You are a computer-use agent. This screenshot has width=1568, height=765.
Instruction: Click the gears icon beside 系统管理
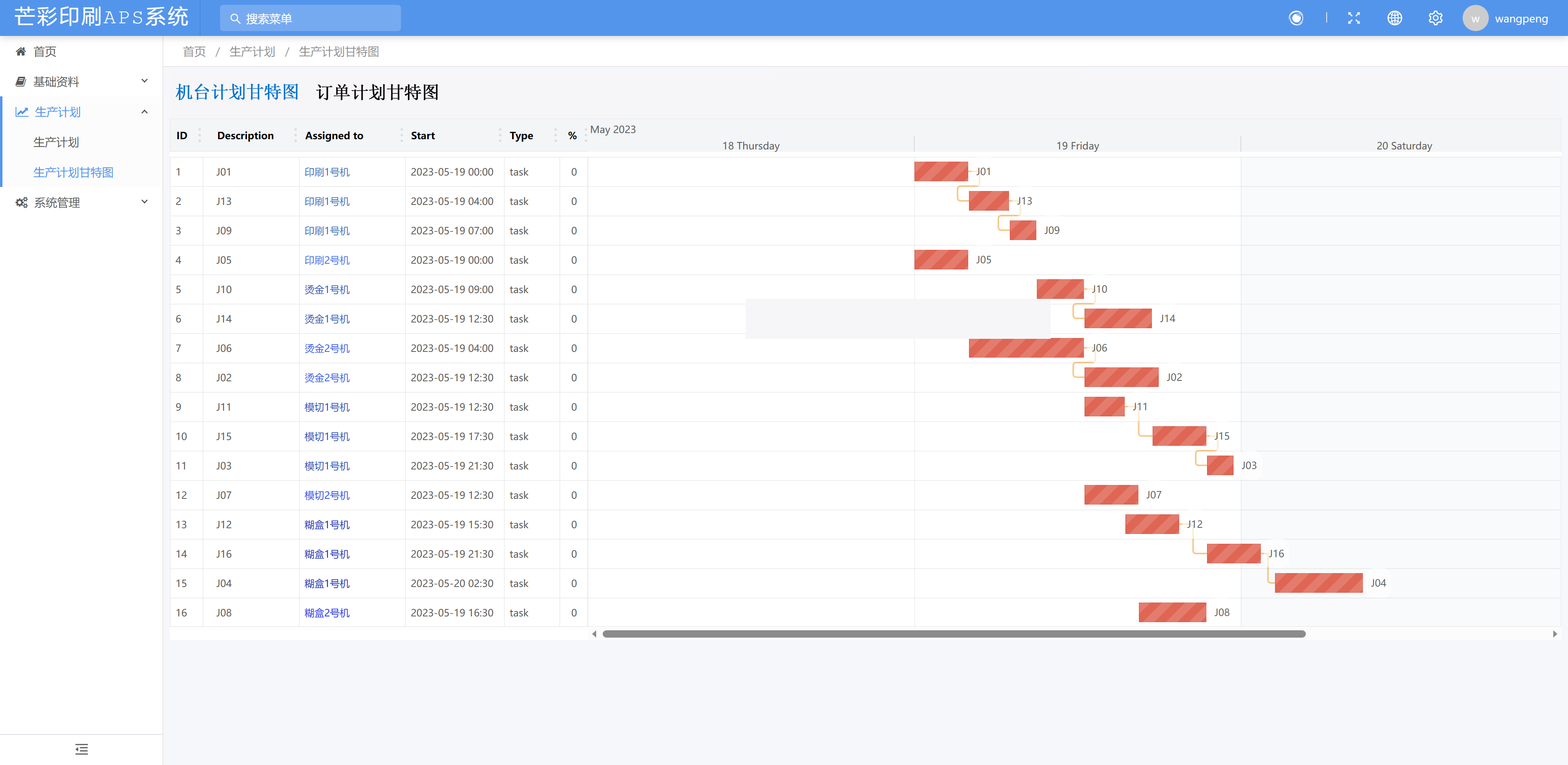click(x=21, y=202)
